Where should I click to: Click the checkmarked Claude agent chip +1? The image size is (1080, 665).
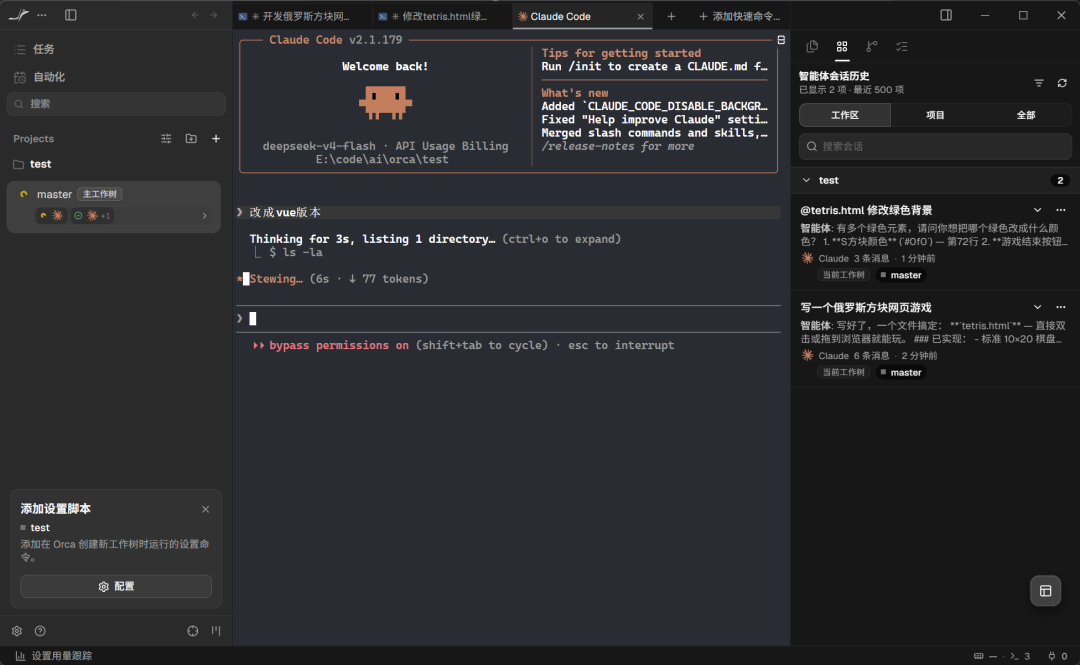tap(92, 216)
